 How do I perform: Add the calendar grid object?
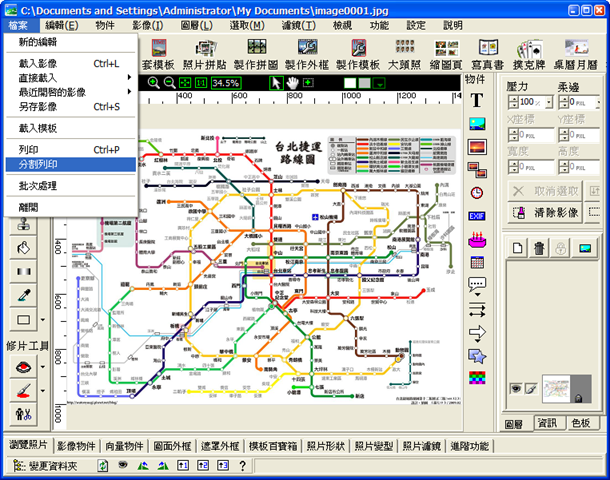[x=477, y=263]
